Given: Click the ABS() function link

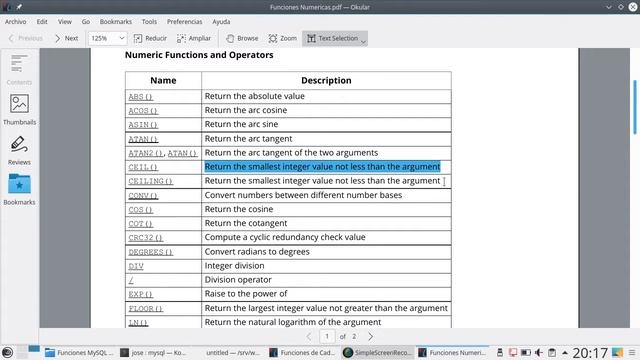Looking at the screenshot, I should click(140, 97).
